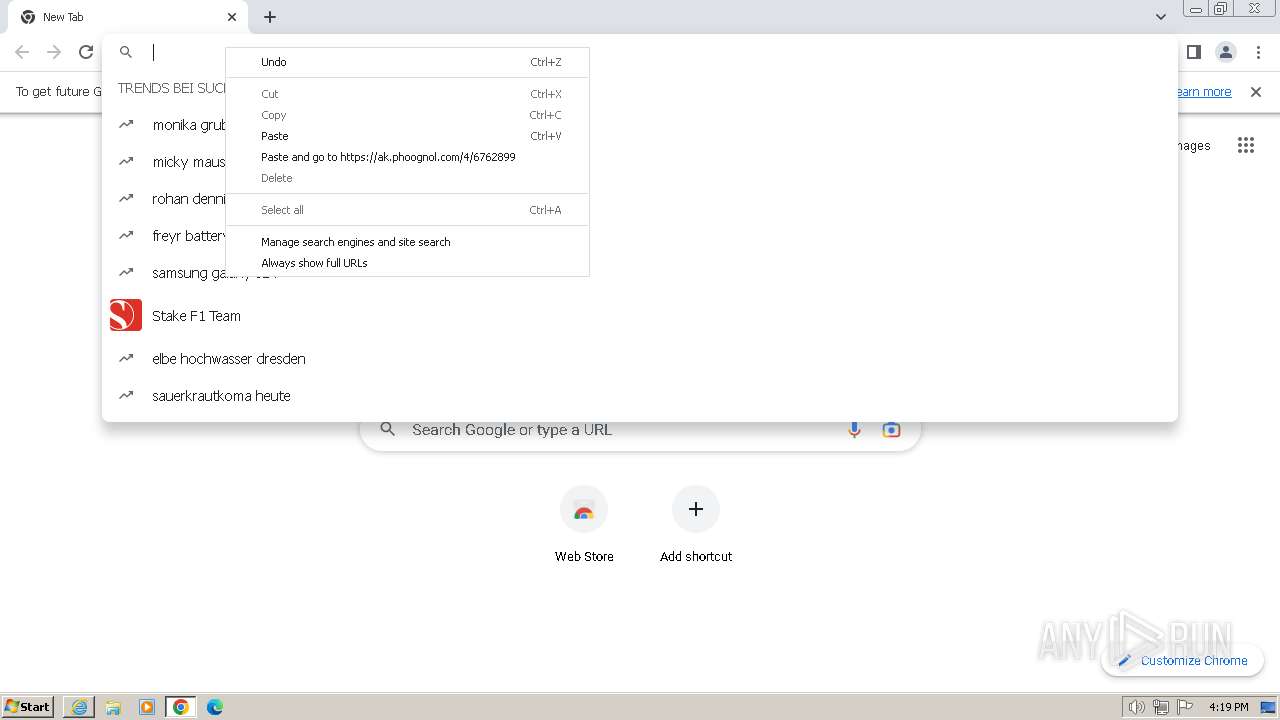Reload the page with the refresh icon

point(86,52)
